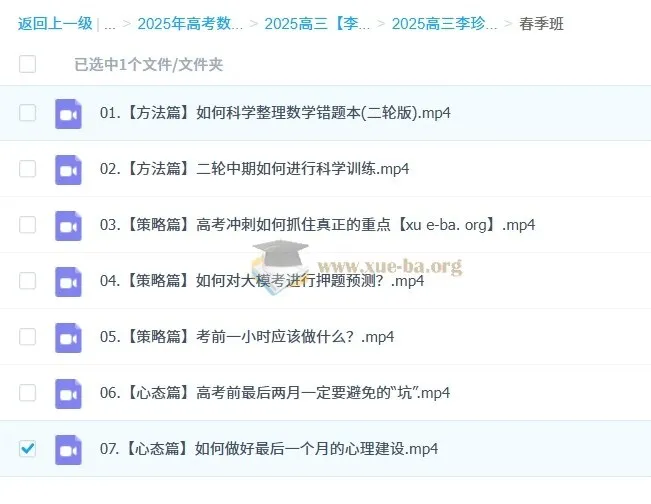651x504 pixels.
Task: Click video icon for file 06 心态篇
Action: click(68, 393)
